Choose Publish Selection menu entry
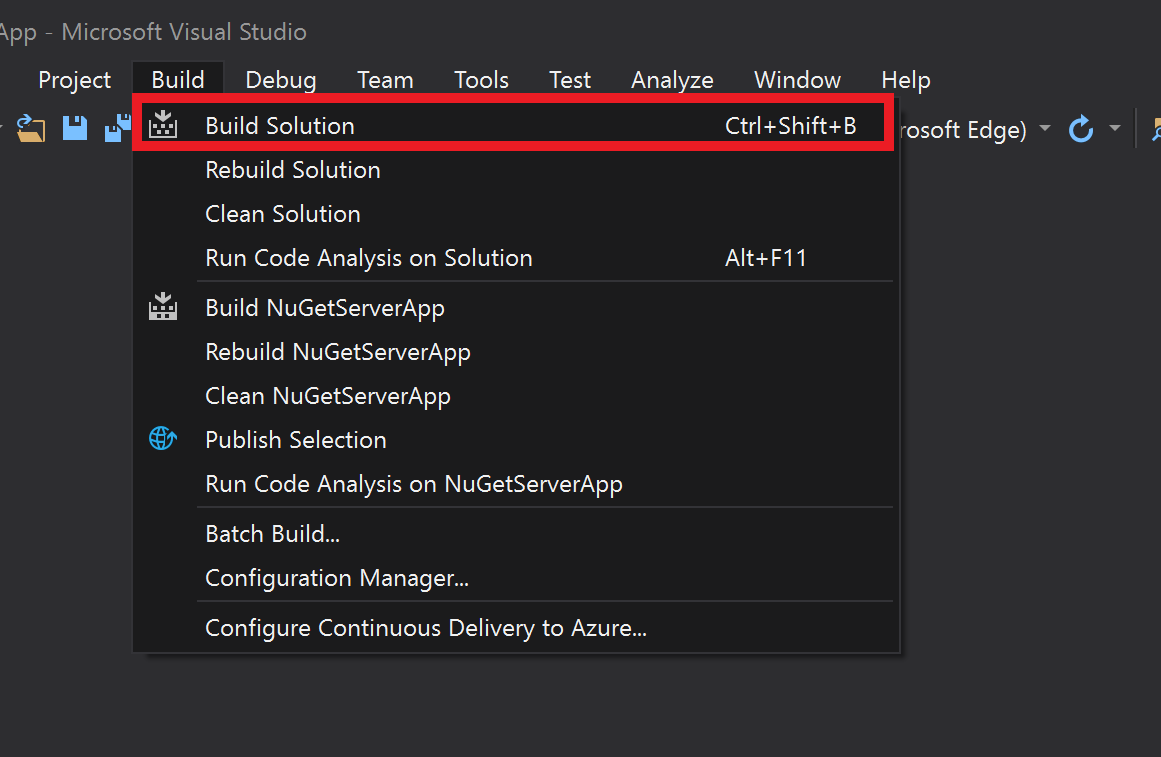The width and height of the screenshot is (1161, 757). (x=515, y=439)
